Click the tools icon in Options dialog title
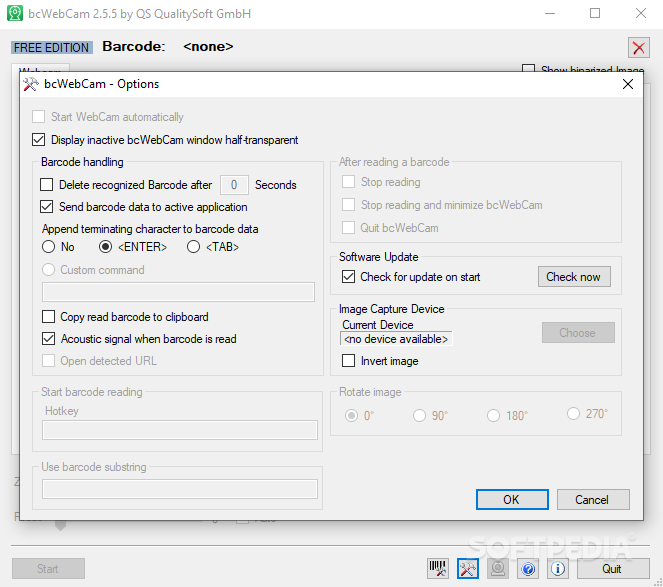The height and width of the screenshot is (587, 663). (x=30, y=84)
